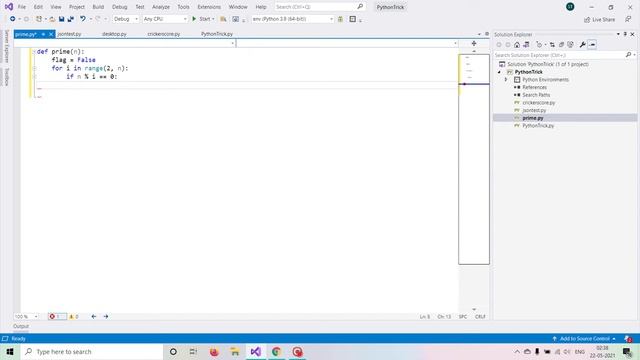Open the Server Explorer side tab

6,46
